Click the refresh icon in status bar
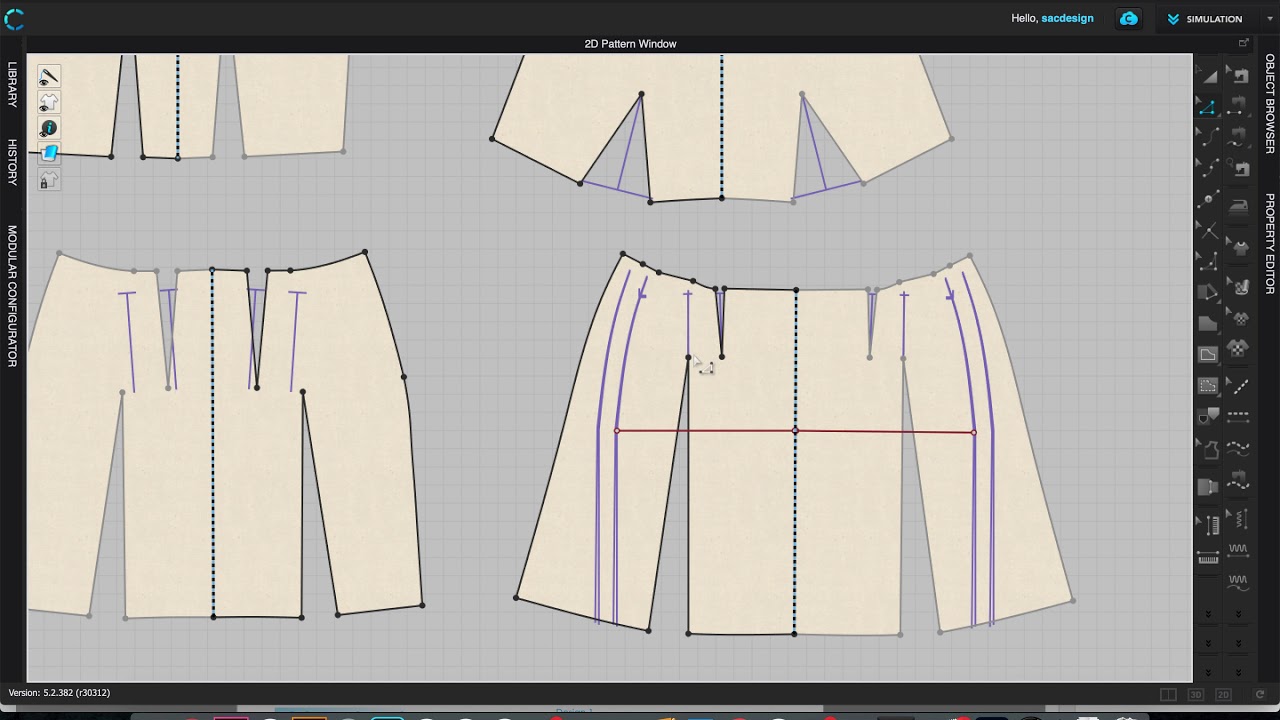The width and height of the screenshot is (1280, 720). [x=1260, y=694]
